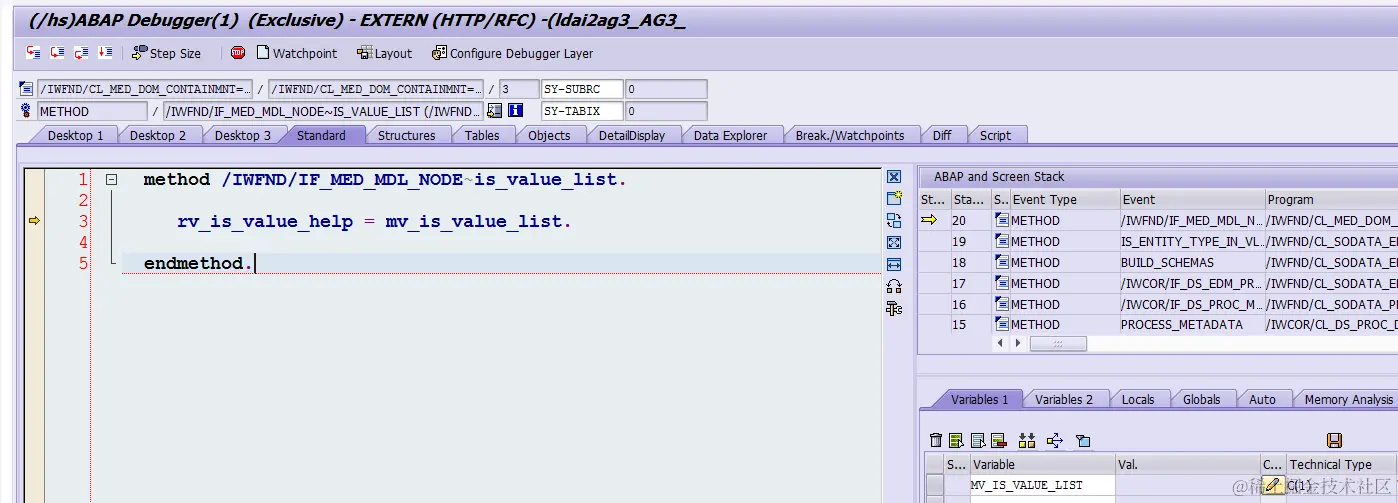Screen dimensions: 1398x503
Task: Click the Continue execution icon
Action: (105, 53)
